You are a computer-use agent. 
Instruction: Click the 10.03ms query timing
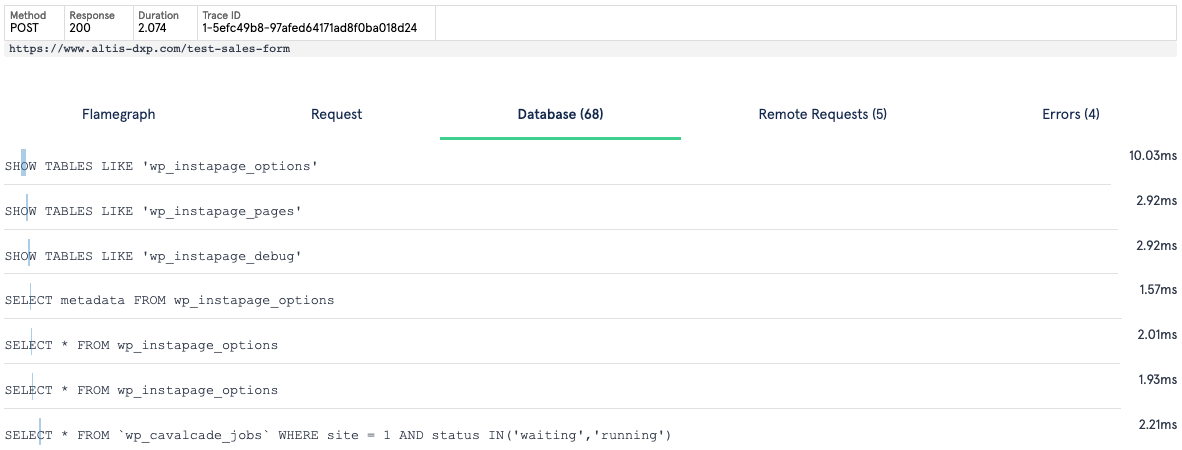tap(1153, 156)
